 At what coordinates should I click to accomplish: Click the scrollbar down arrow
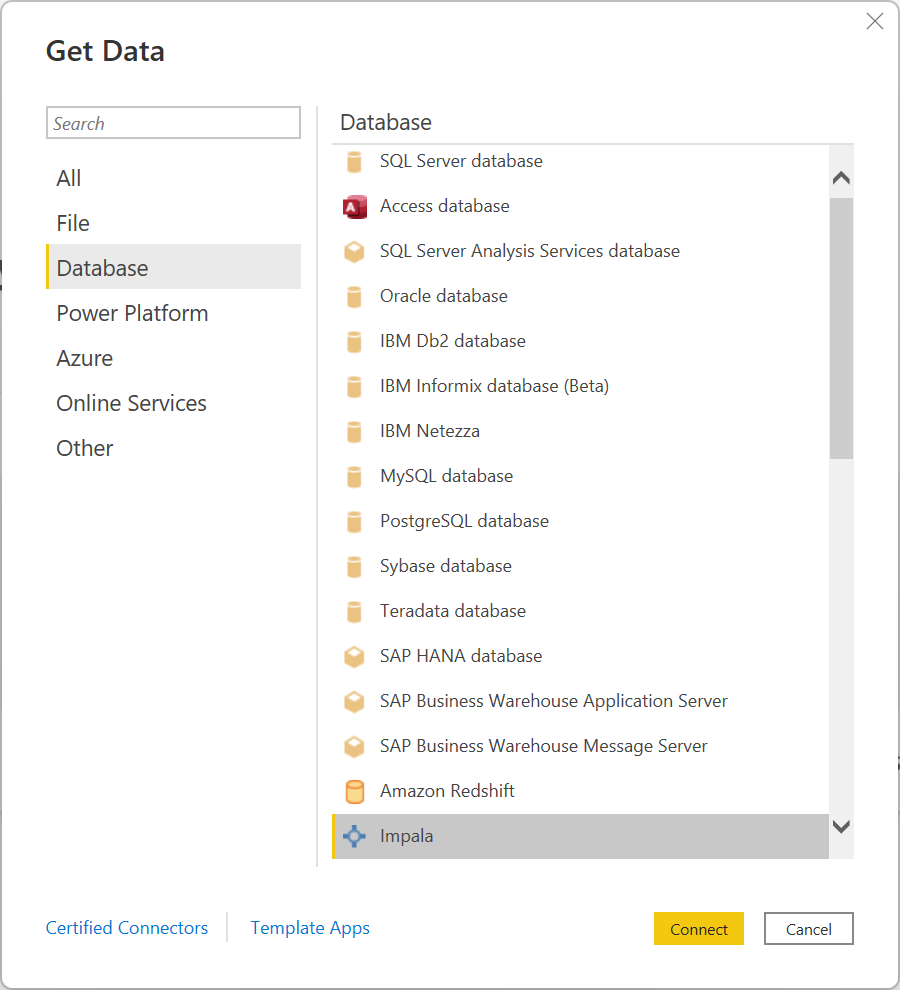(x=841, y=827)
